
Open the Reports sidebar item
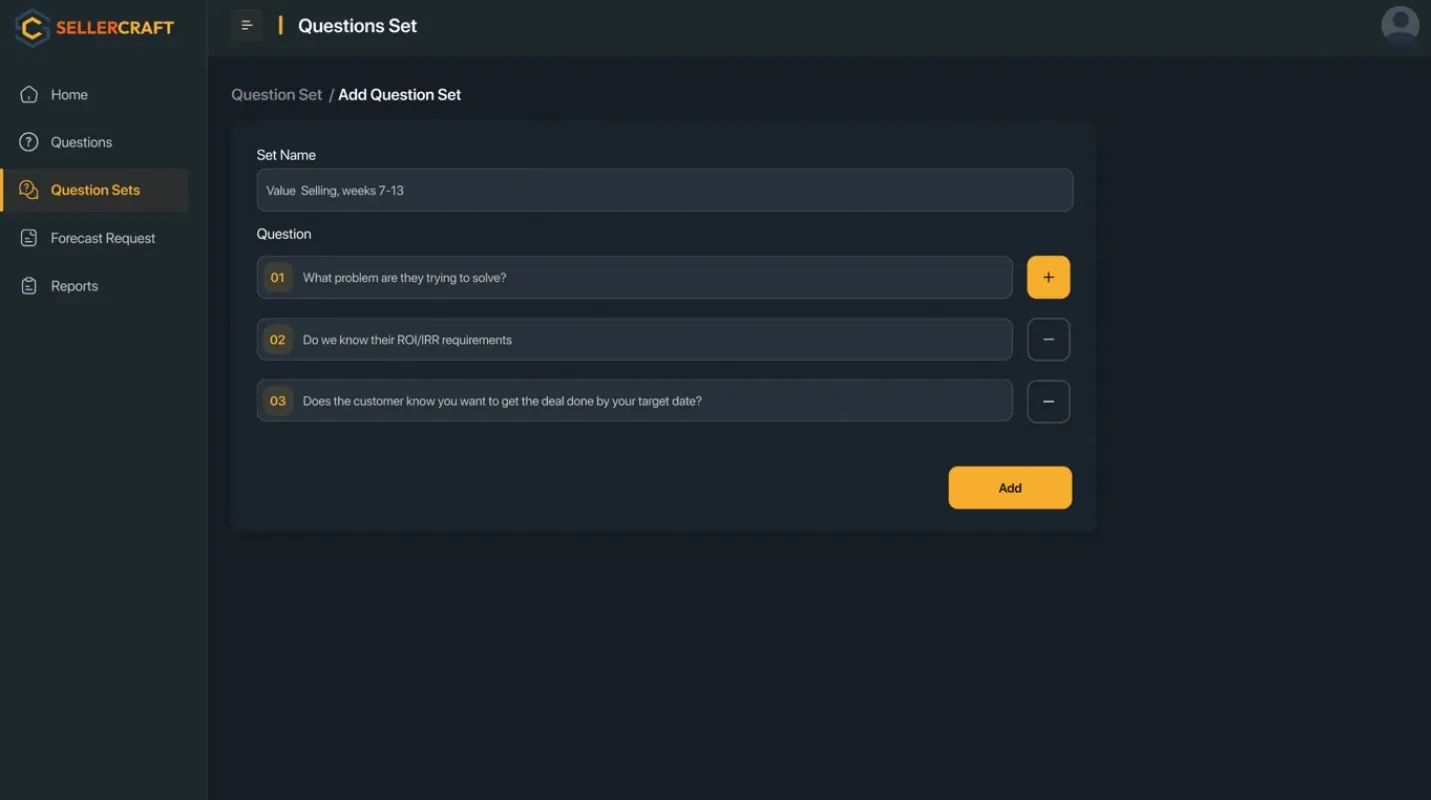point(74,286)
